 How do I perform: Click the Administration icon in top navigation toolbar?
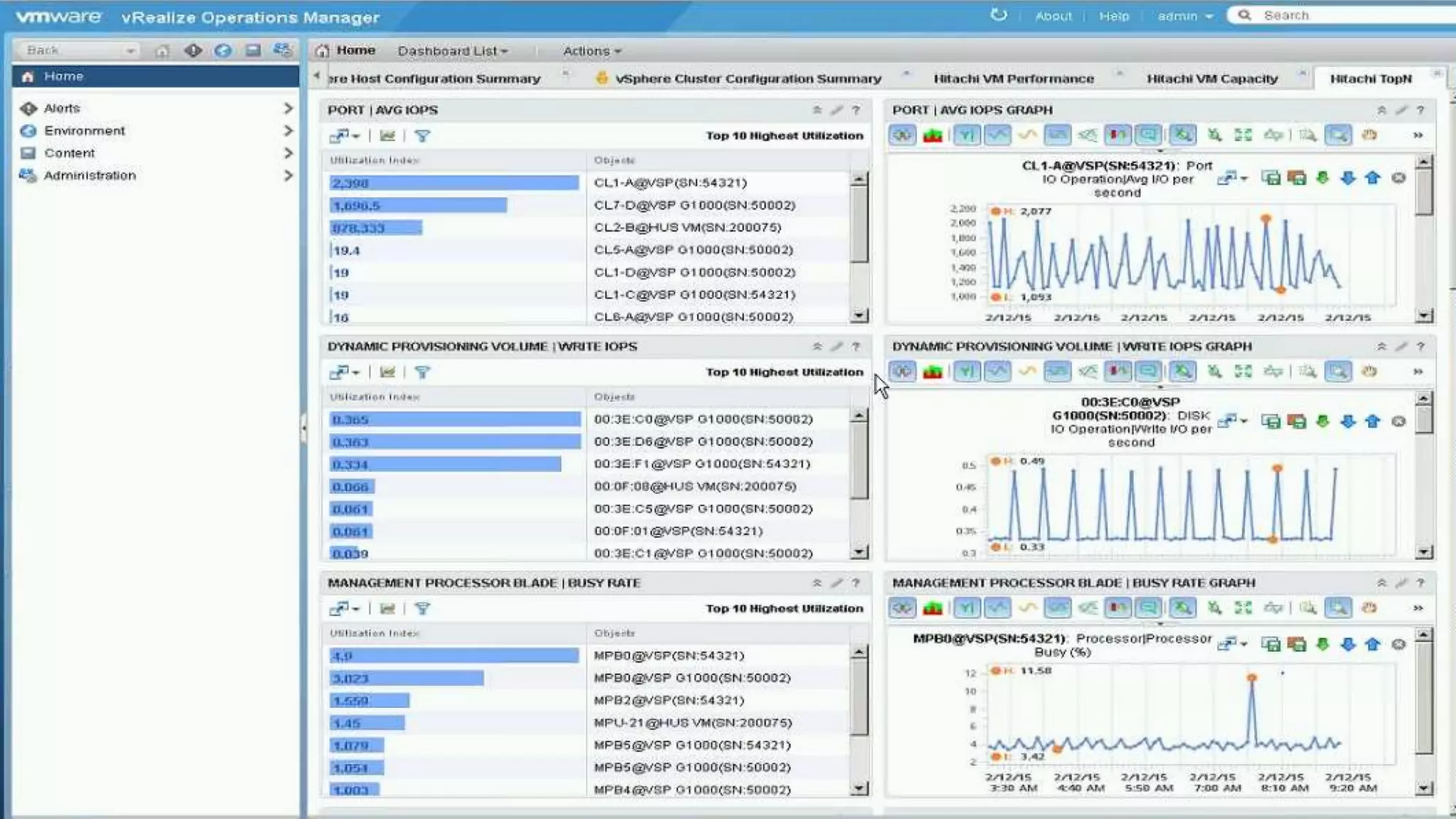click(282, 50)
